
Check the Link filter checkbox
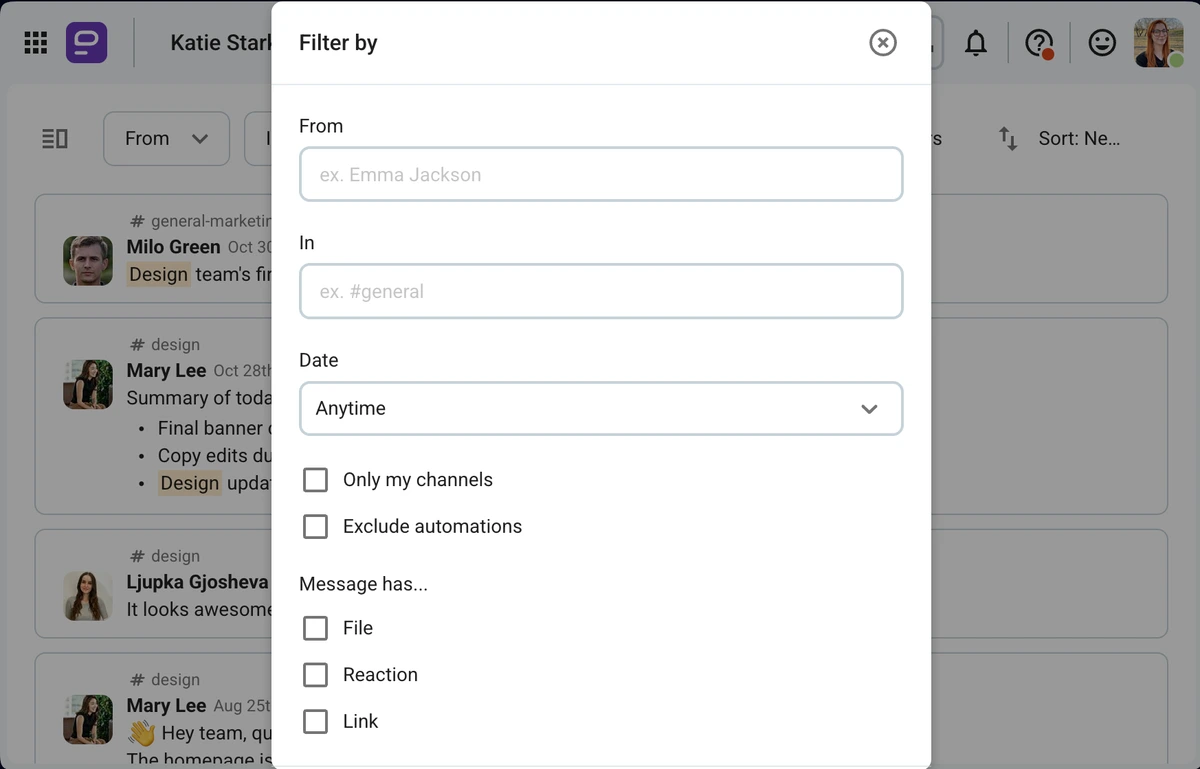click(x=315, y=721)
